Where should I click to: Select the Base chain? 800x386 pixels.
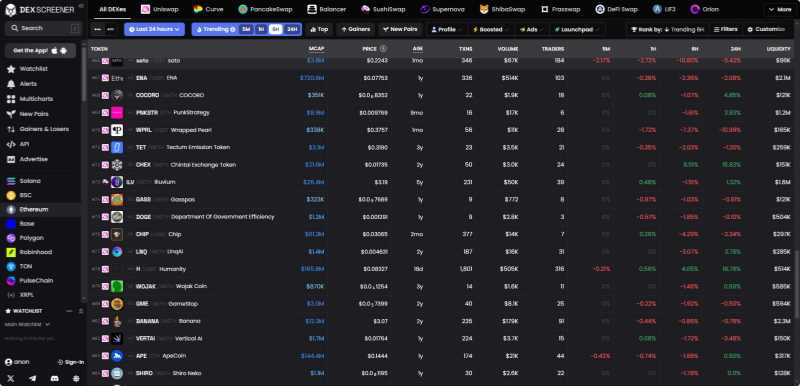tap(27, 224)
